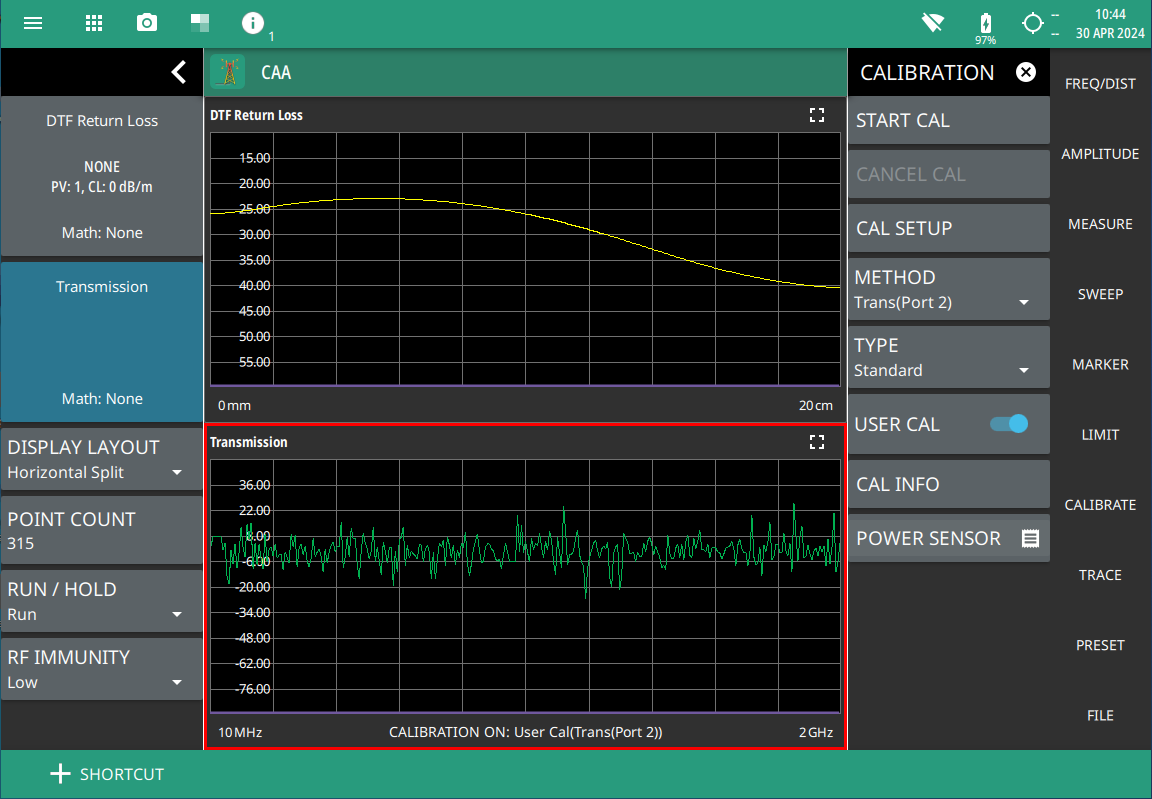Open the Run / Hold dropdown
The width and height of the screenshot is (1152, 799).
(x=101, y=601)
